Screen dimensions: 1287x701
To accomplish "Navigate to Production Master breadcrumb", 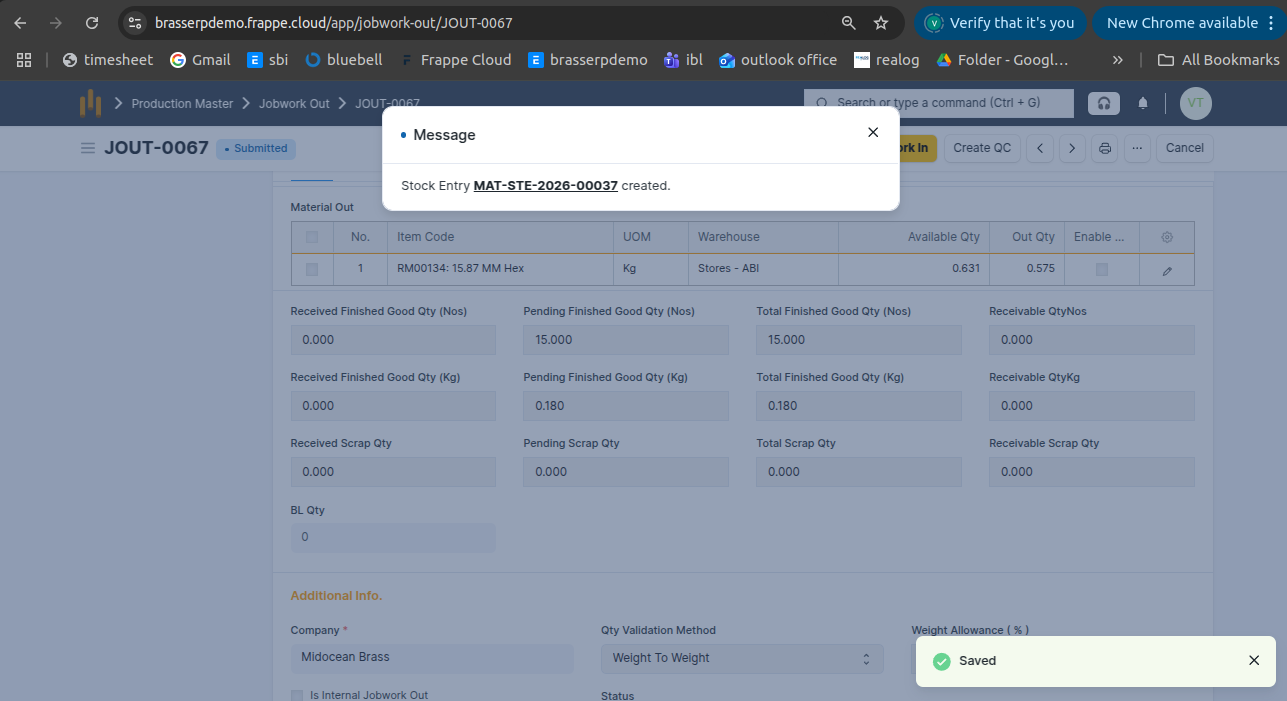I will tap(182, 104).
